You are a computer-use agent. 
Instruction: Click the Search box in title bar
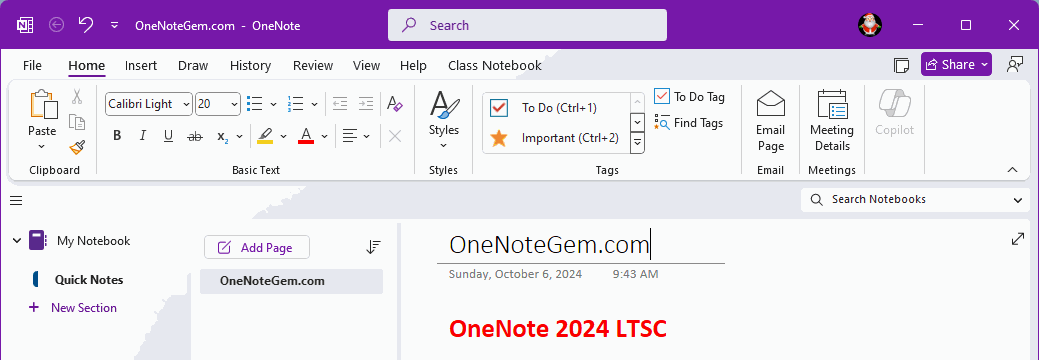click(x=527, y=25)
